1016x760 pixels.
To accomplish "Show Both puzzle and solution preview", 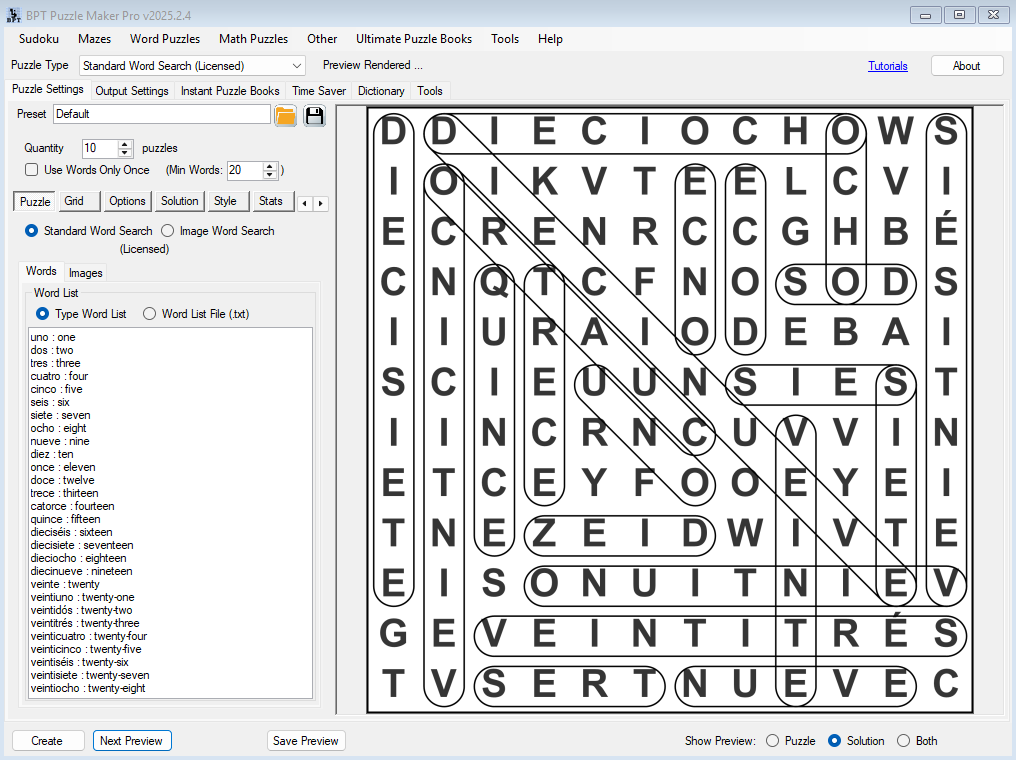I will click(904, 741).
